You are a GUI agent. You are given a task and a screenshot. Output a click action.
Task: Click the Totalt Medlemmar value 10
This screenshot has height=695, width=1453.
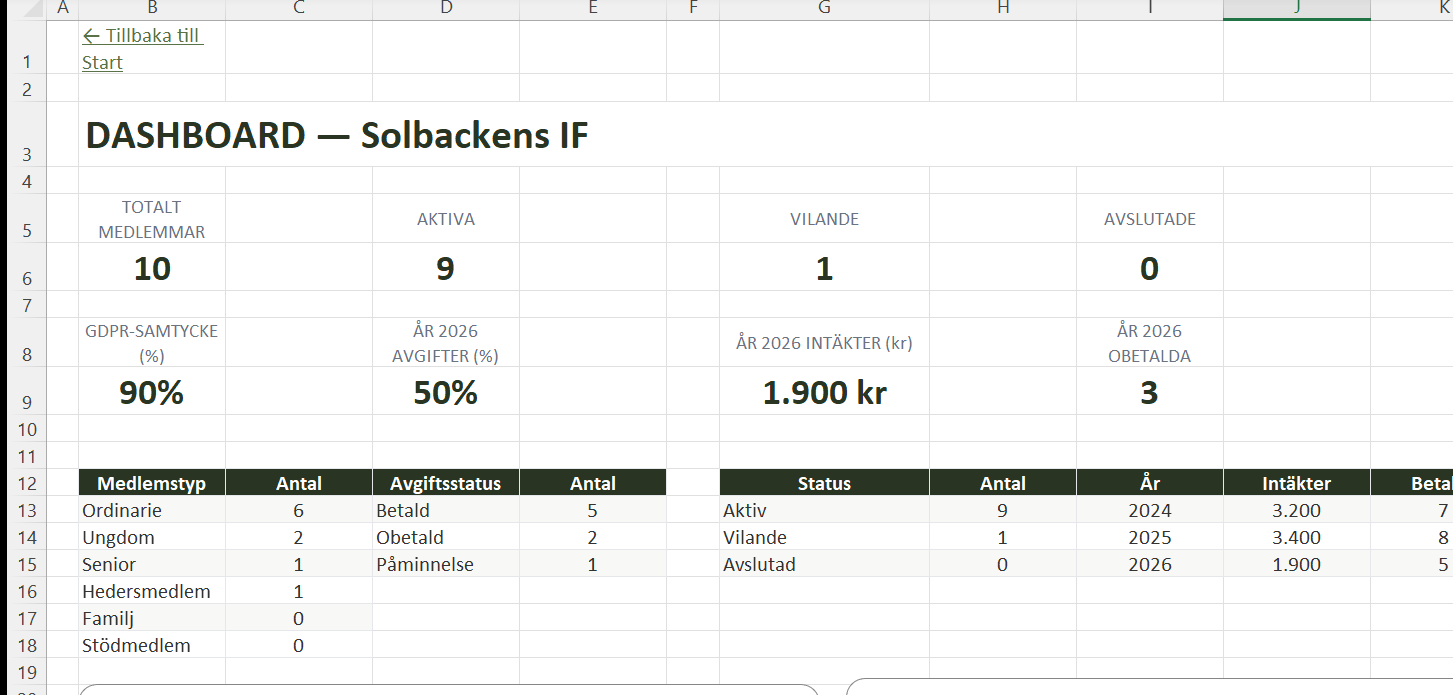point(152,268)
